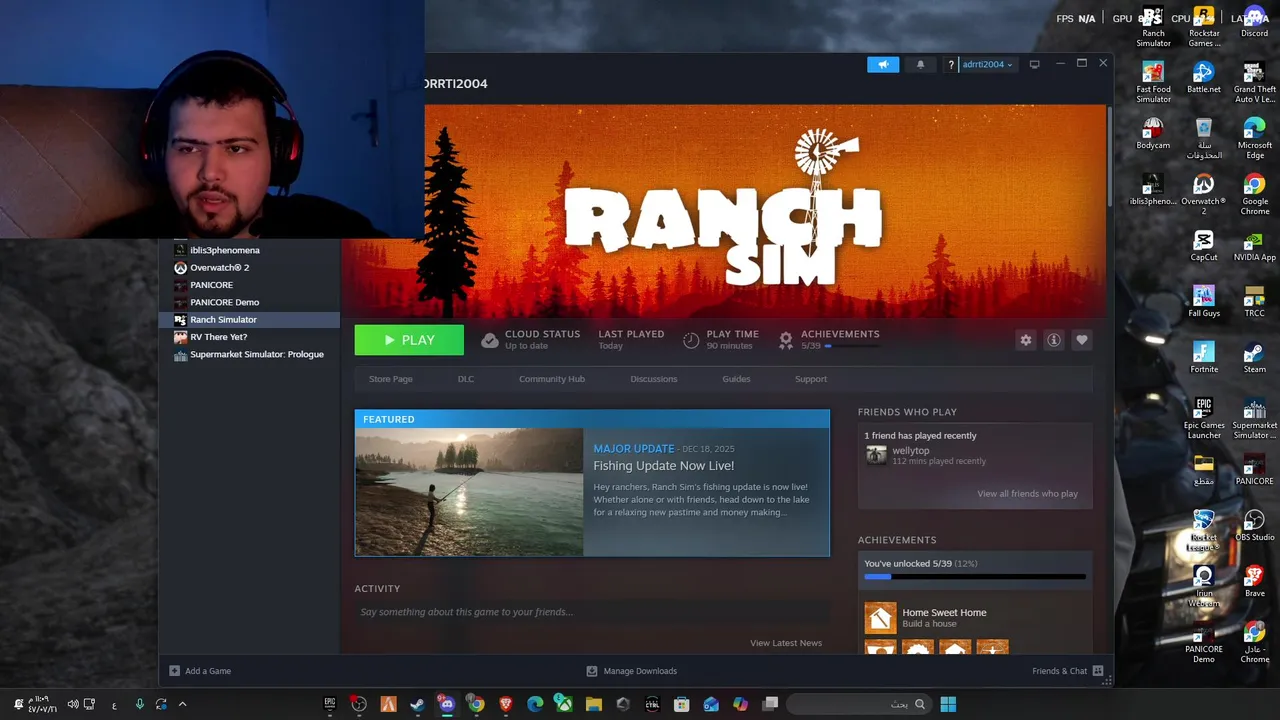
Task: Switch Steam to Big Picture mode icon
Action: tap(1035, 64)
